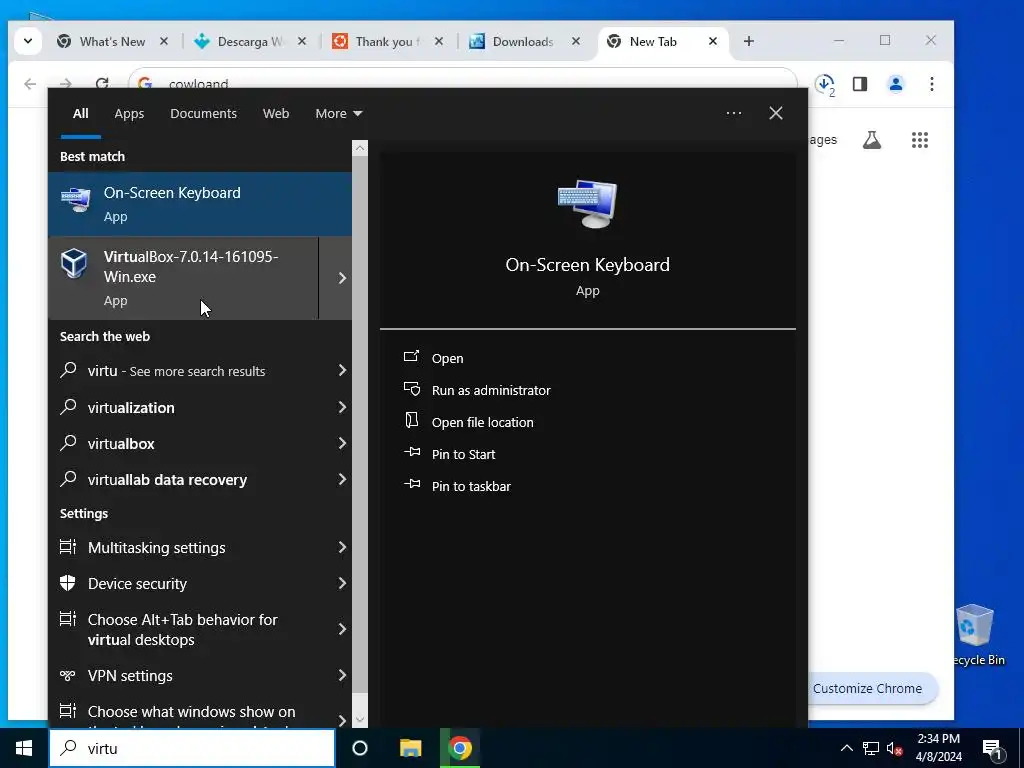The image size is (1024, 768).
Task: Open More filter dropdown
Action: [x=338, y=114]
